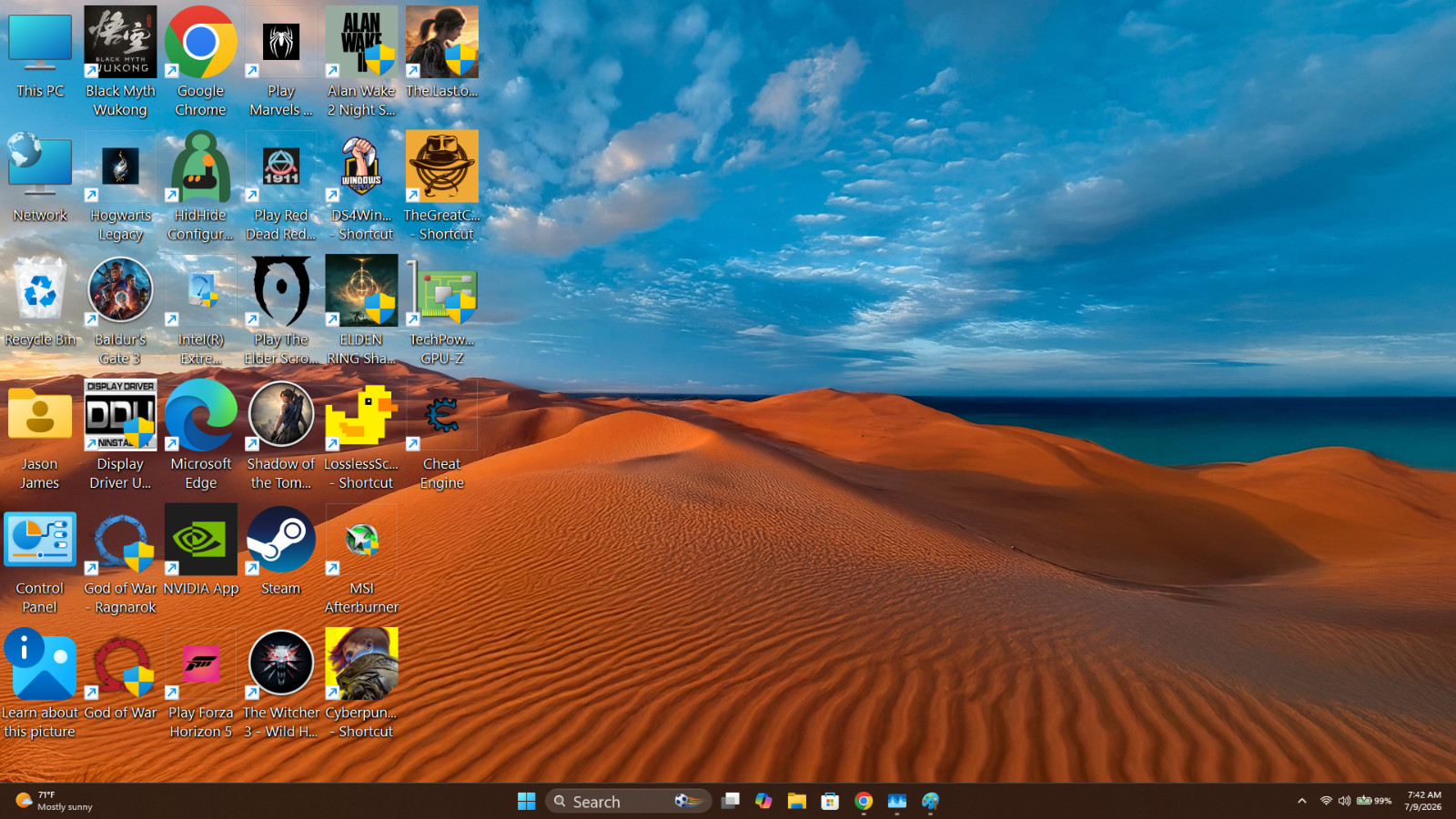
Task: Click the battery 99% indicator
Action: 1374,801
